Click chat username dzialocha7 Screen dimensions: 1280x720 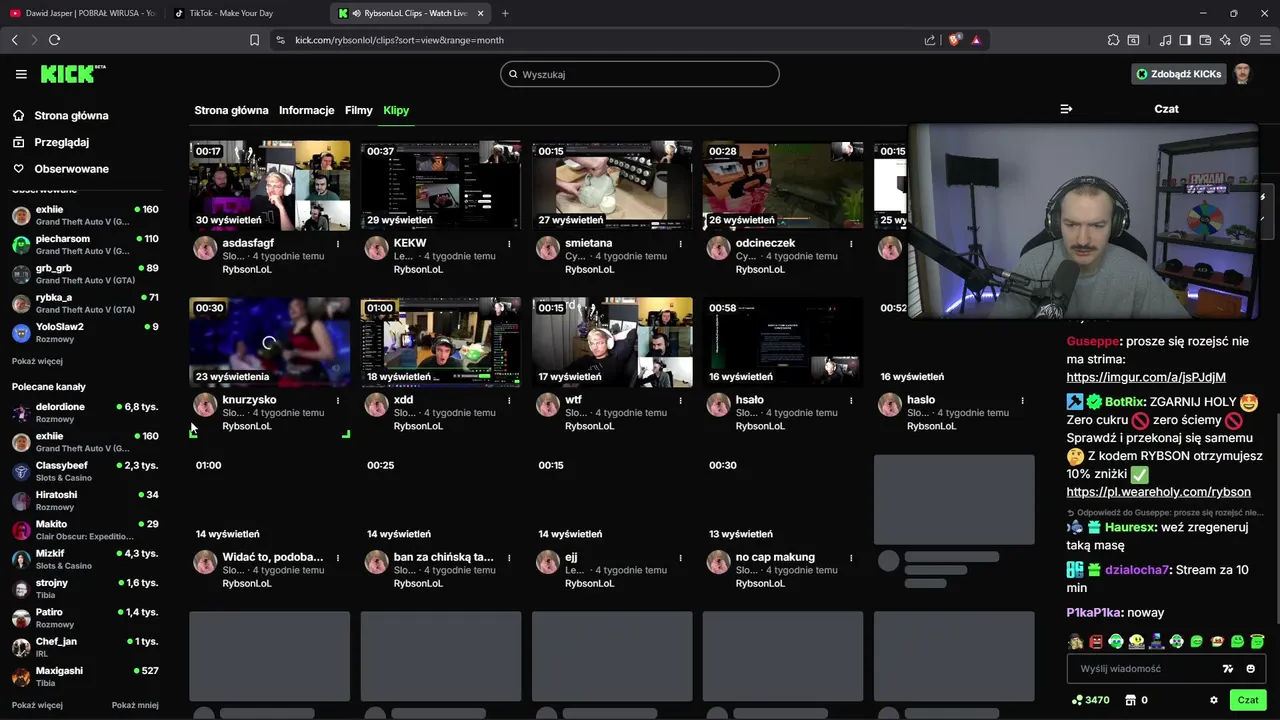coord(1137,570)
